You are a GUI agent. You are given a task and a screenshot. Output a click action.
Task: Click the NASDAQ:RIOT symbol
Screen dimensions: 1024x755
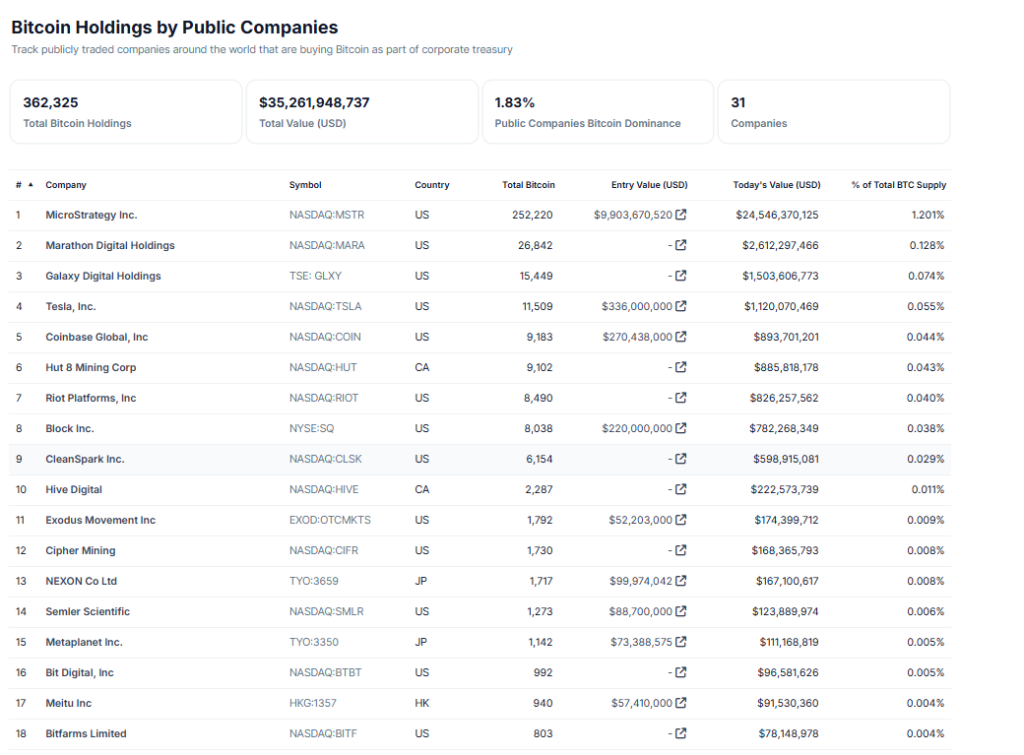pos(322,398)
